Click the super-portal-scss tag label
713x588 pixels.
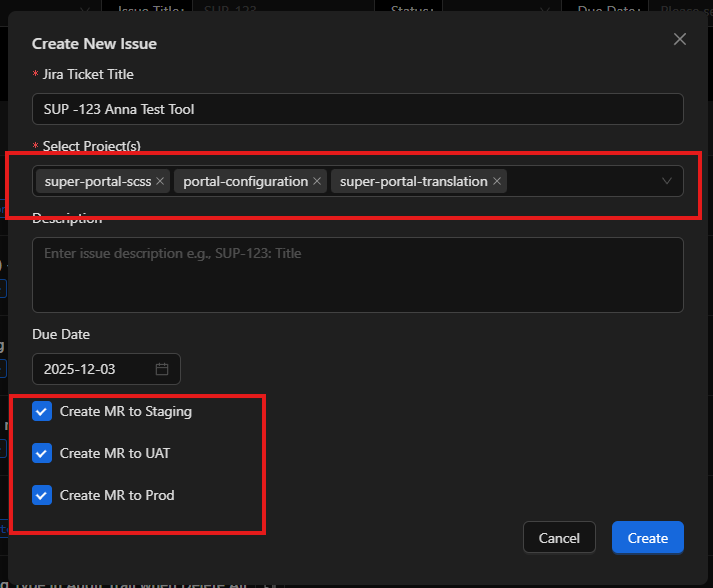click(98, 181)
